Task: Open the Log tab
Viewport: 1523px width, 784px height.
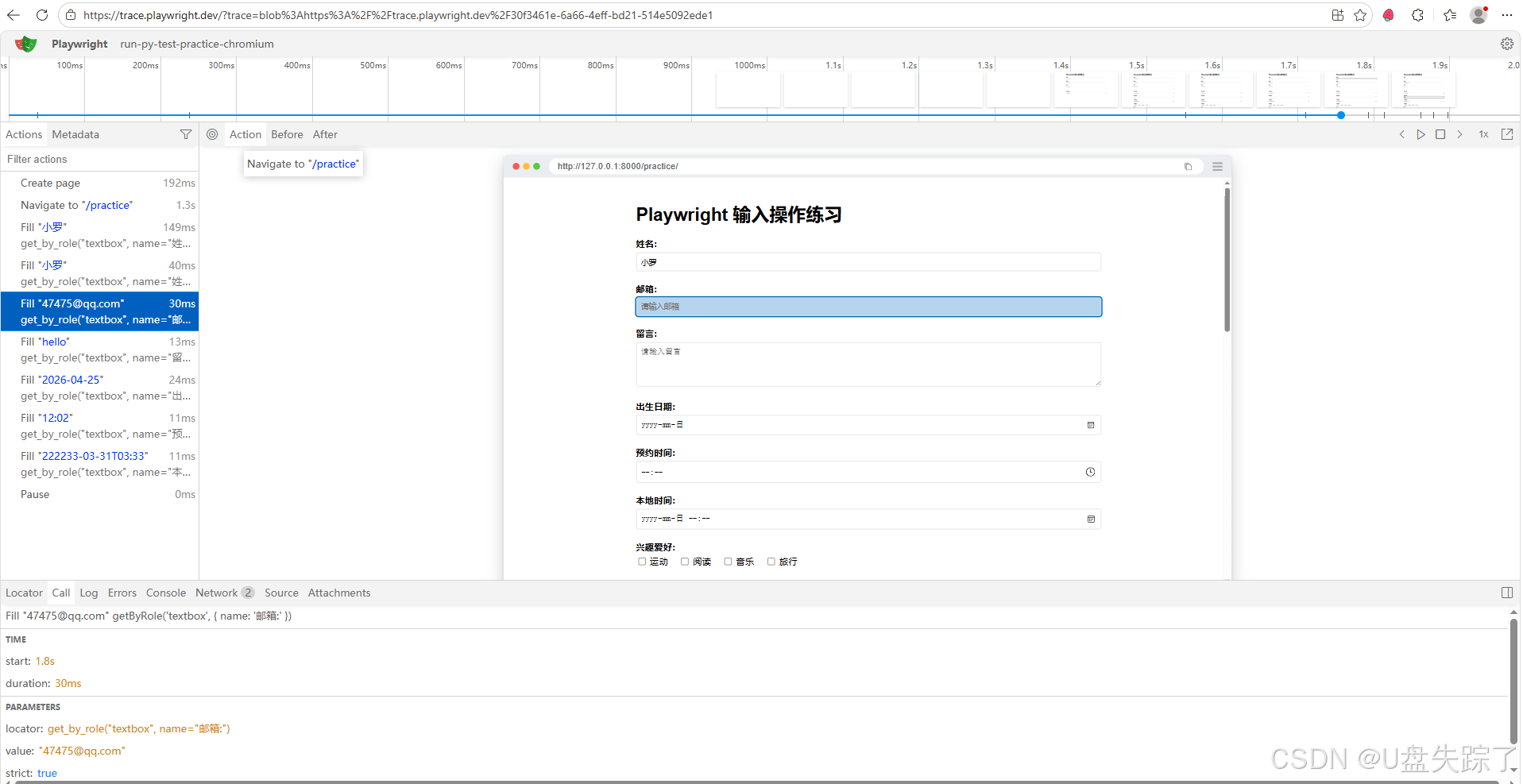Action: 89,593
